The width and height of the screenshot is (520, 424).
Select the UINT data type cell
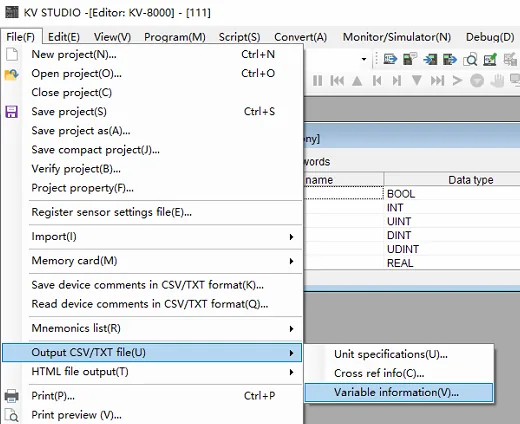click(452, 221)
